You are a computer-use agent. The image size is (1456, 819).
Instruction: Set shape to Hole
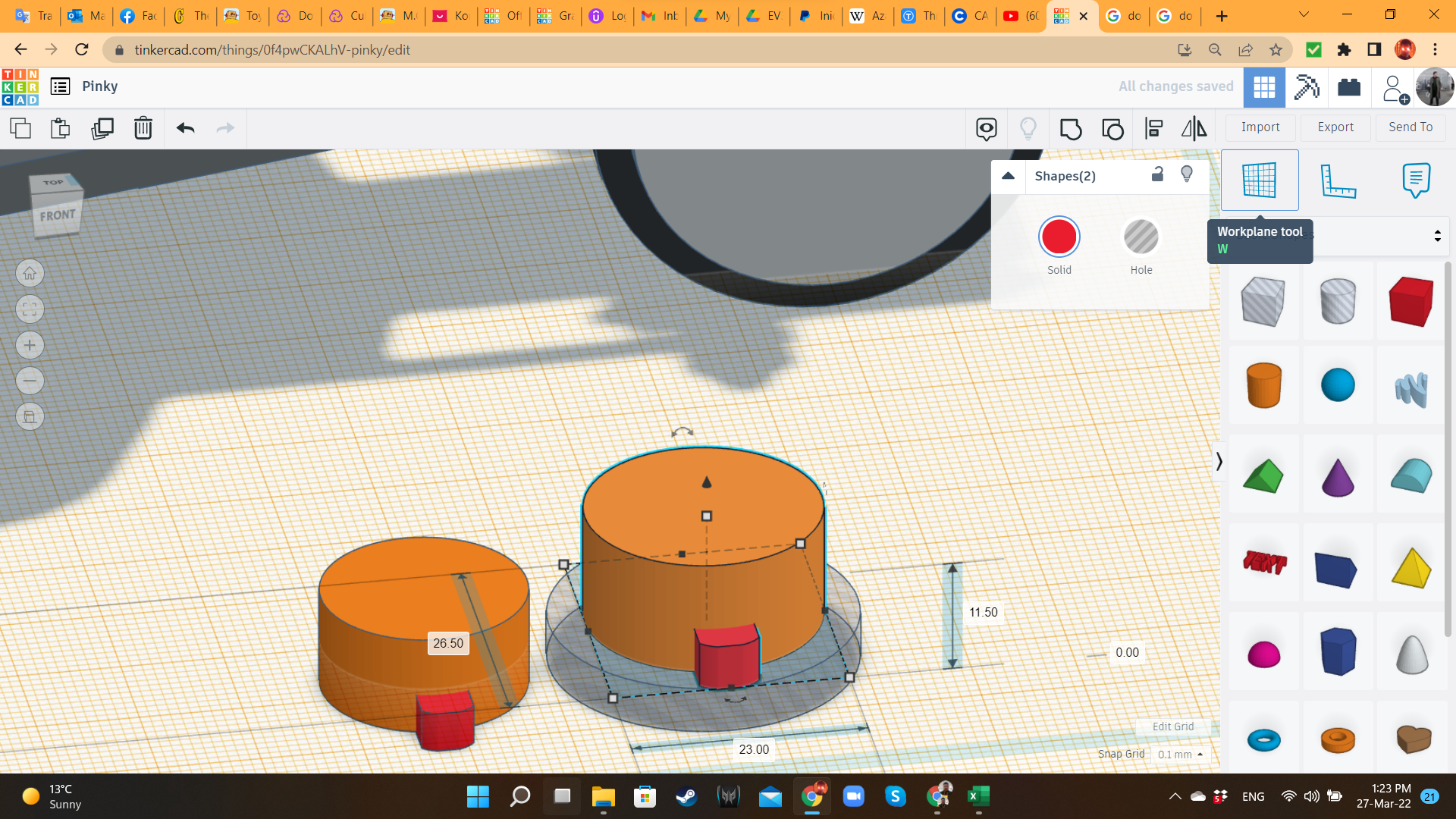(x=1141, y=237)
